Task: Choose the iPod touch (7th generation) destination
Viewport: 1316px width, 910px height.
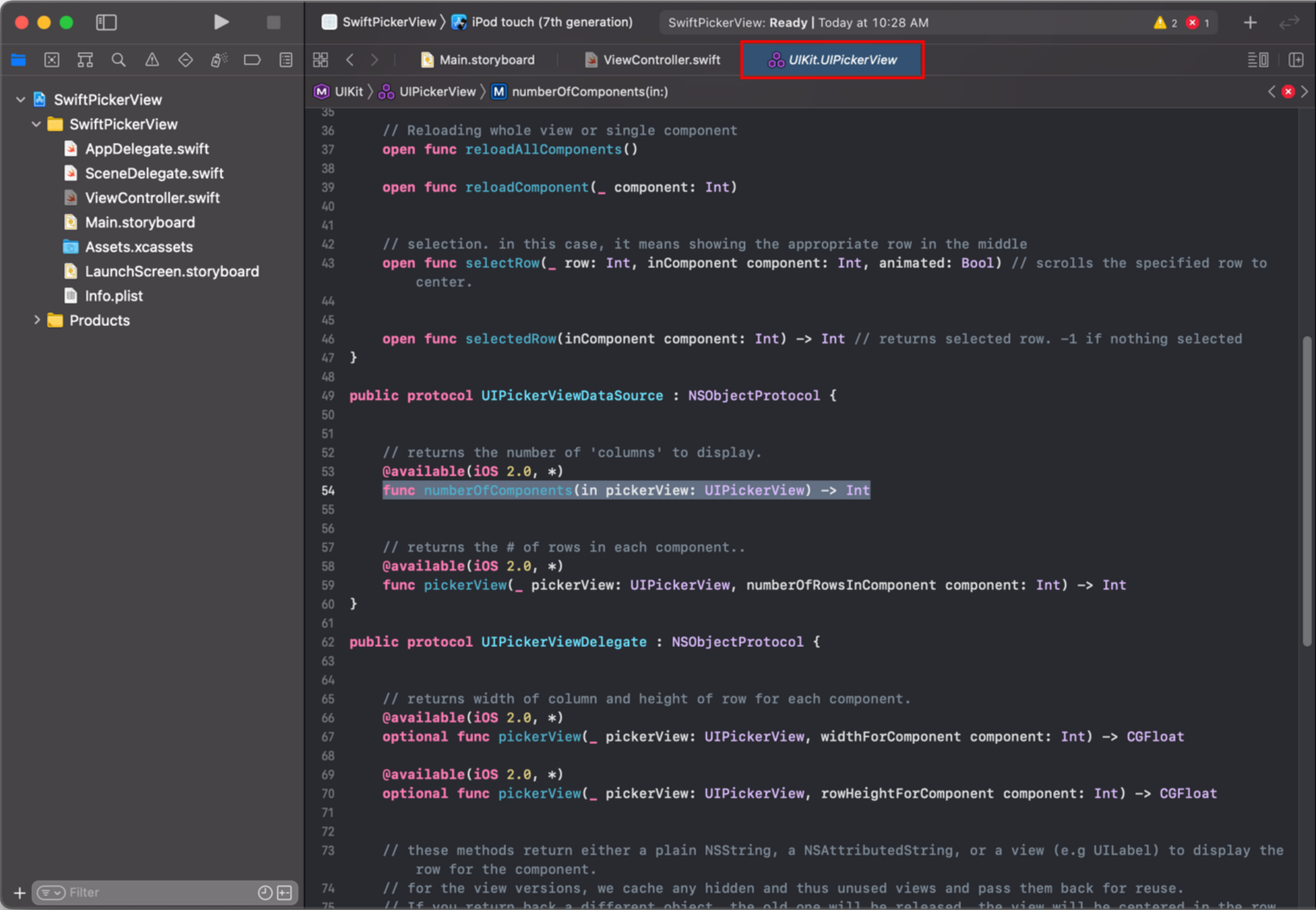Action: [542, 22]
